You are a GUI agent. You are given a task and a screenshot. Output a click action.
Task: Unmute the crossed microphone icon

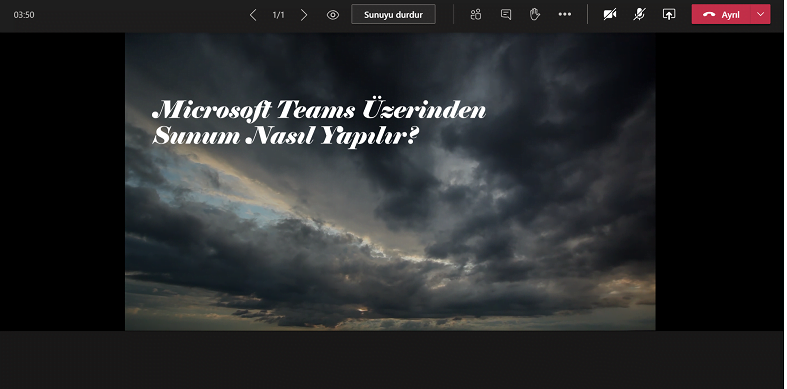[x=639, y=15]
